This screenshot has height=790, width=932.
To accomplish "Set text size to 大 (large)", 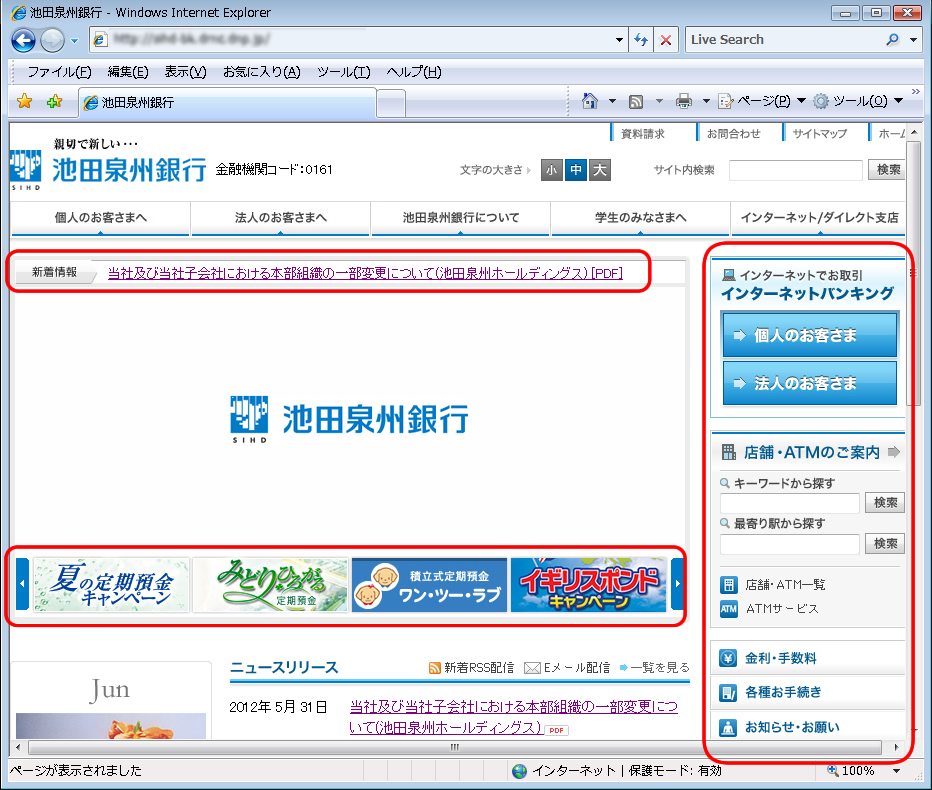I will tap(600, 170).
